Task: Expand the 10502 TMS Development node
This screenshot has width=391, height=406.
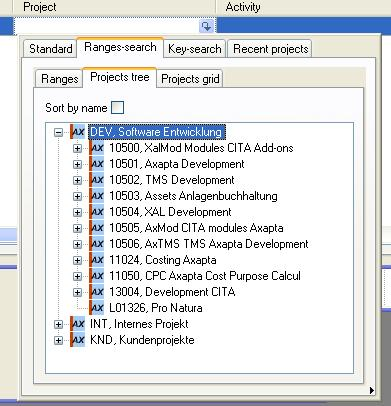Action: (x=77, y=180)
